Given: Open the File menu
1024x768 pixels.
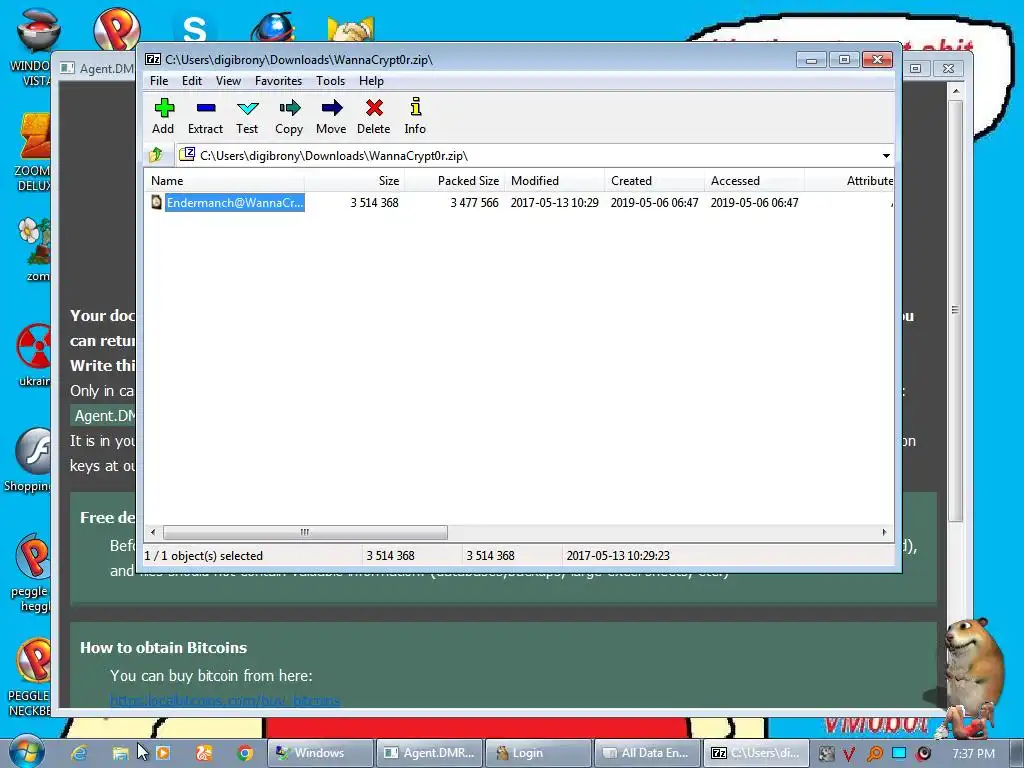Looking at the screenshot, I should click(159, 81).
